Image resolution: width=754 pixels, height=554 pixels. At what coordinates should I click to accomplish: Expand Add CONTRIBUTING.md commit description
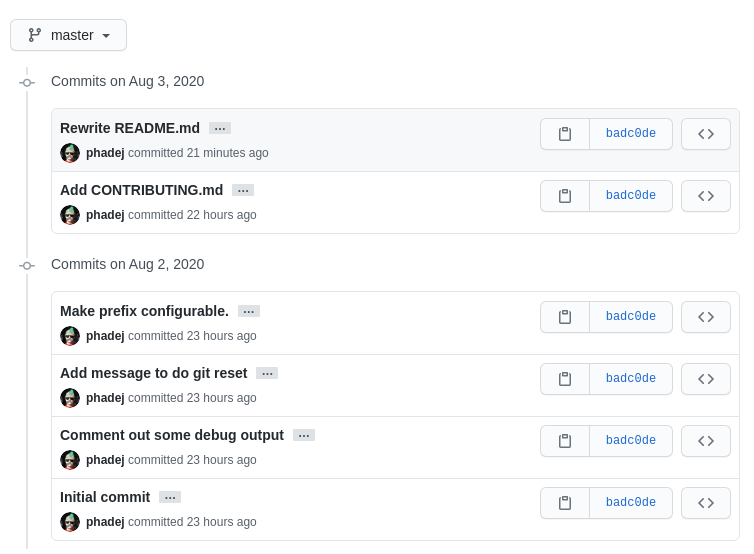(243, 190)
